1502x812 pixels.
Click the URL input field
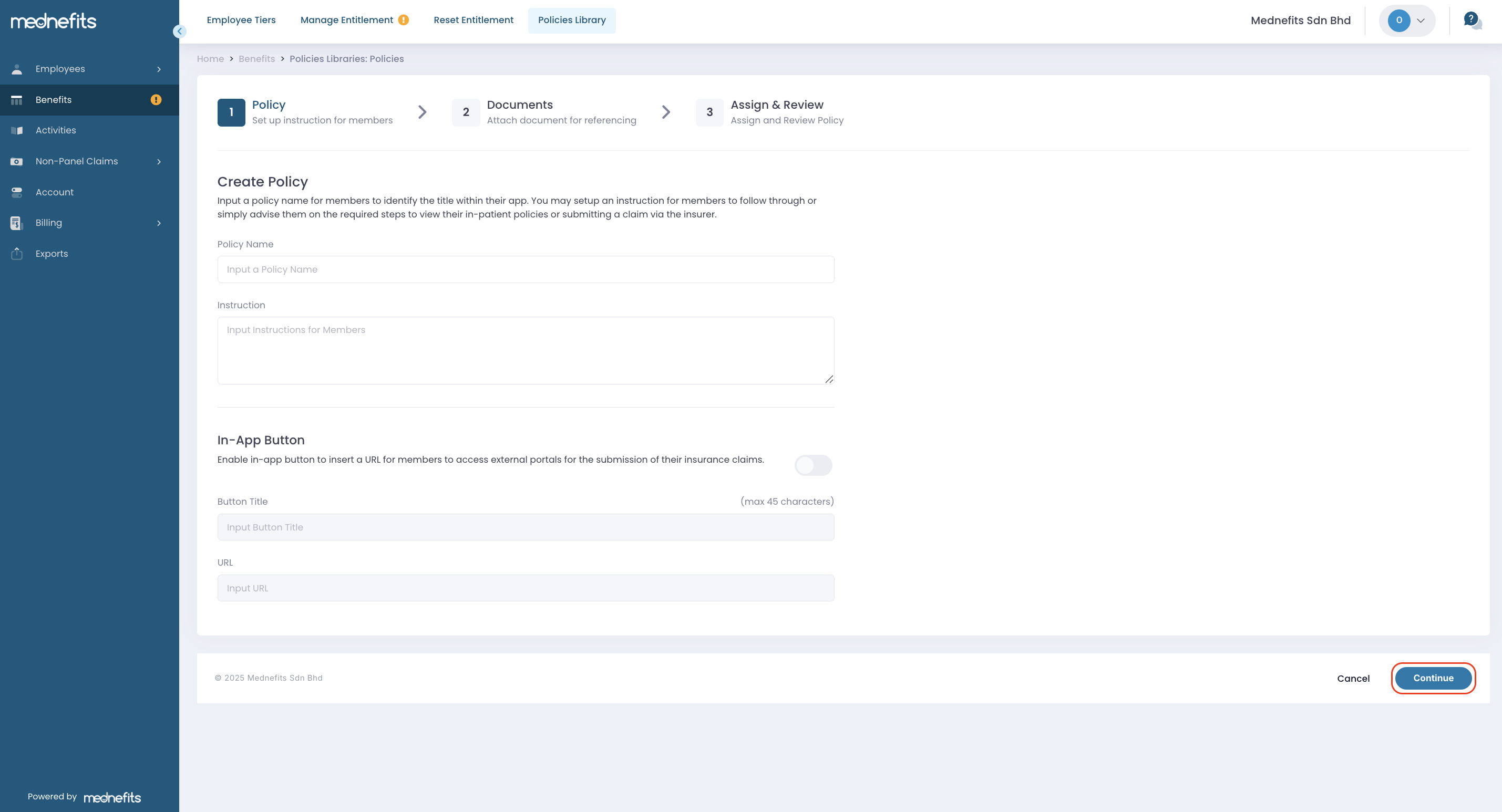click(526, 588)
